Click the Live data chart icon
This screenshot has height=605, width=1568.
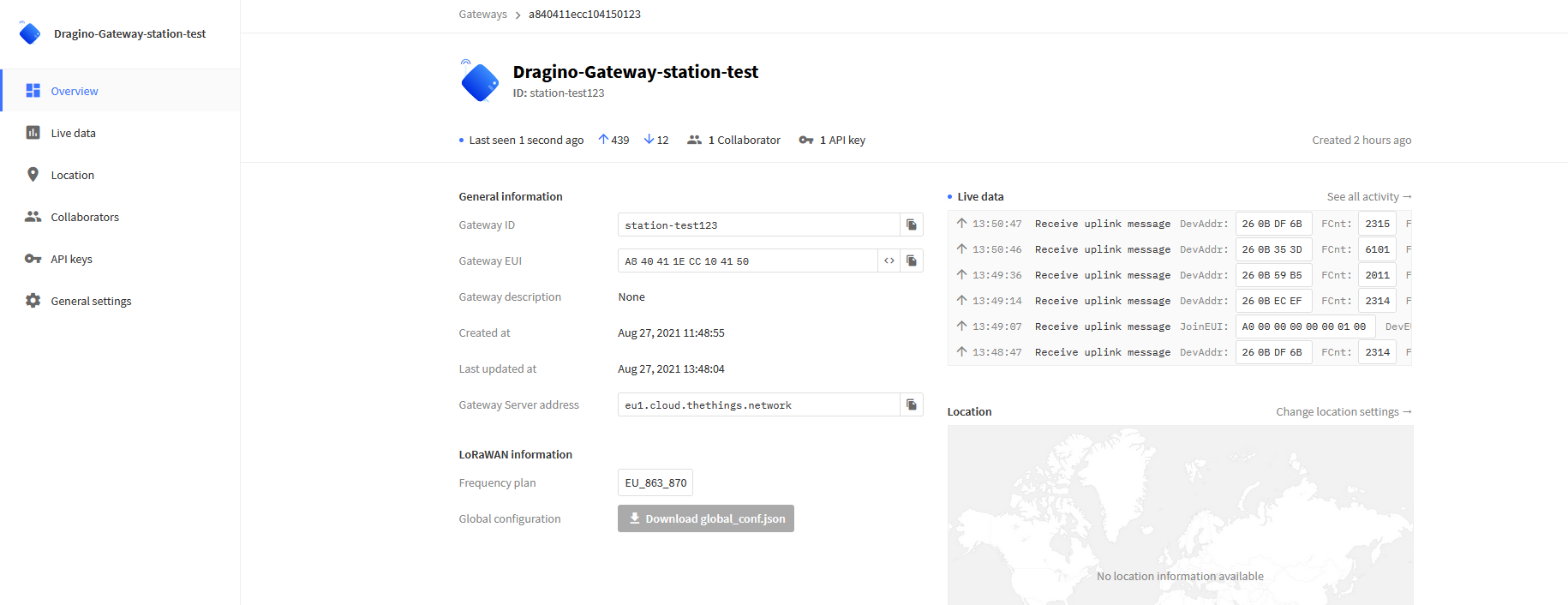click(x=33, y=133)
